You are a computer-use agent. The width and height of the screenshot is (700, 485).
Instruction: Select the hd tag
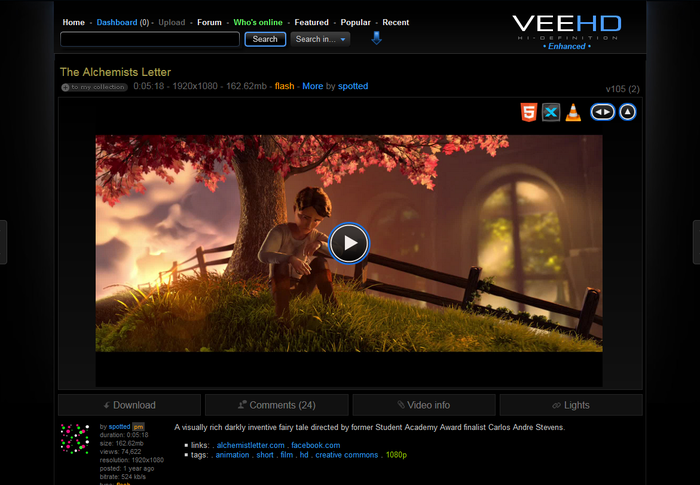coord(304,455)
